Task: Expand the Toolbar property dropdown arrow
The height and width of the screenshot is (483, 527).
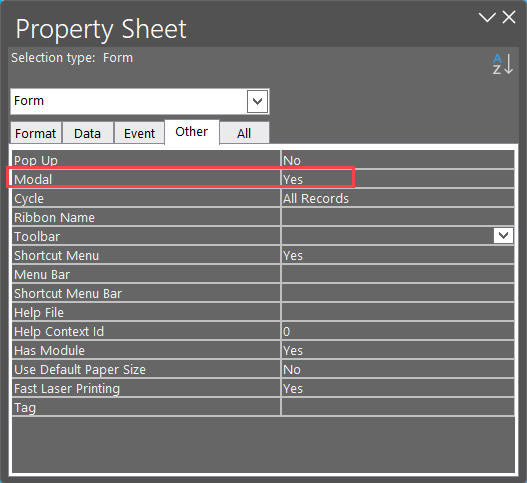Action: (503, 235)
